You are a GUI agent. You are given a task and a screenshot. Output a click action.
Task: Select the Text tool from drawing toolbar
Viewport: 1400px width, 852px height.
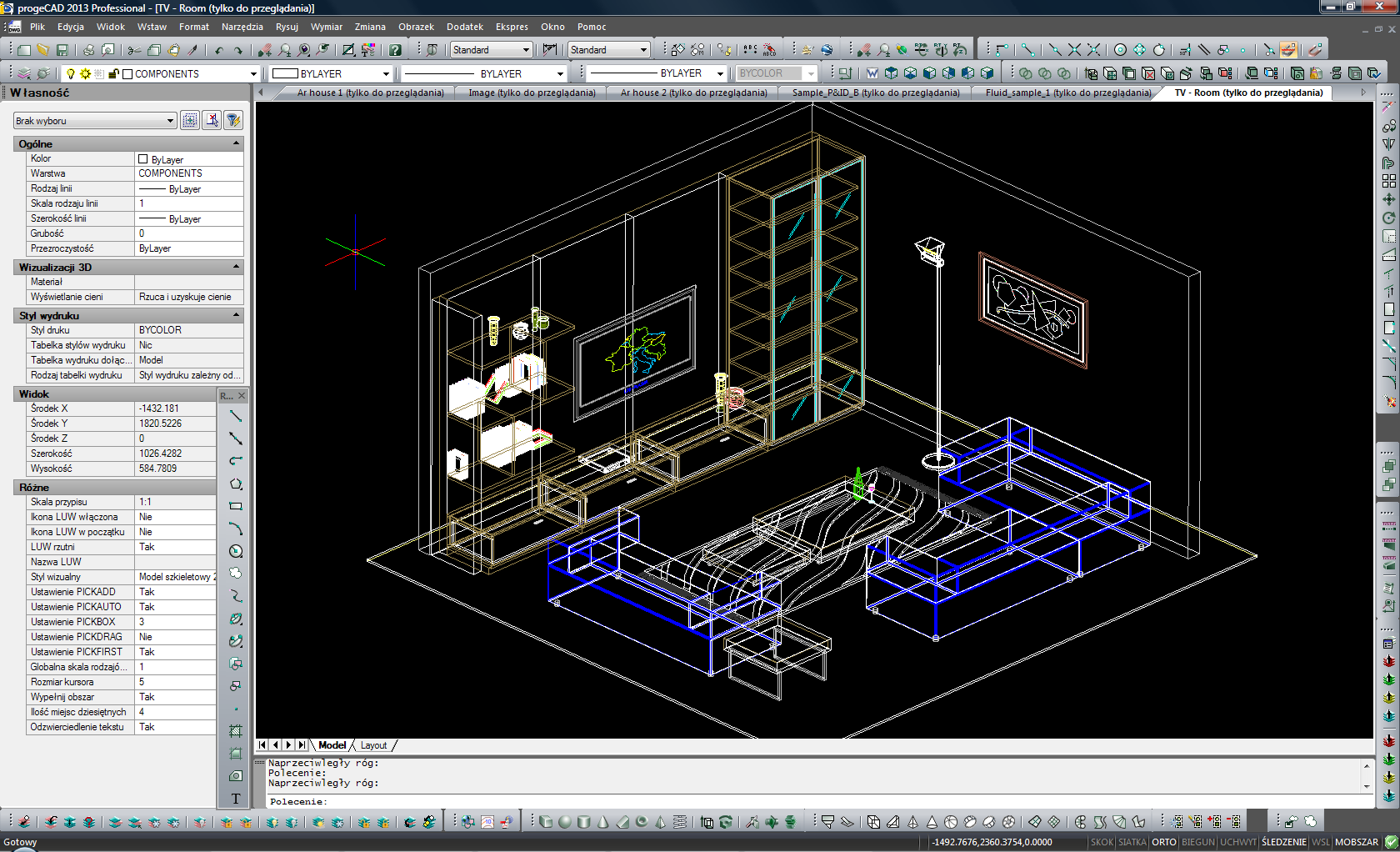(236, 797)
